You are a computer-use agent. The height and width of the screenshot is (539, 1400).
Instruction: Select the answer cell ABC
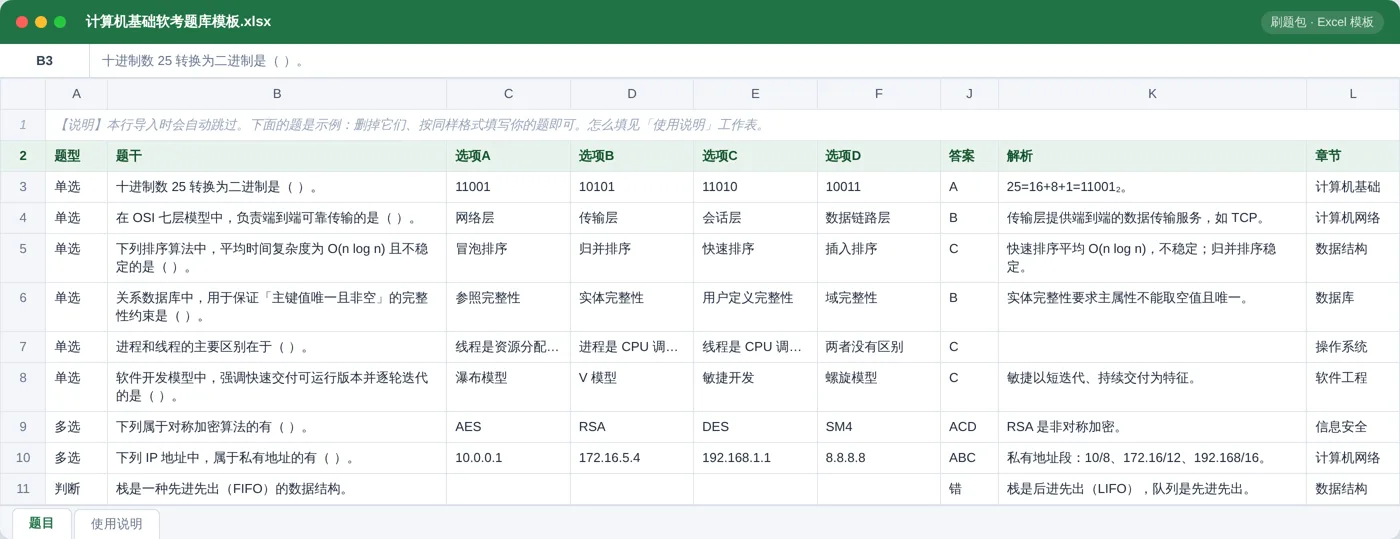(x=969, y=458)
